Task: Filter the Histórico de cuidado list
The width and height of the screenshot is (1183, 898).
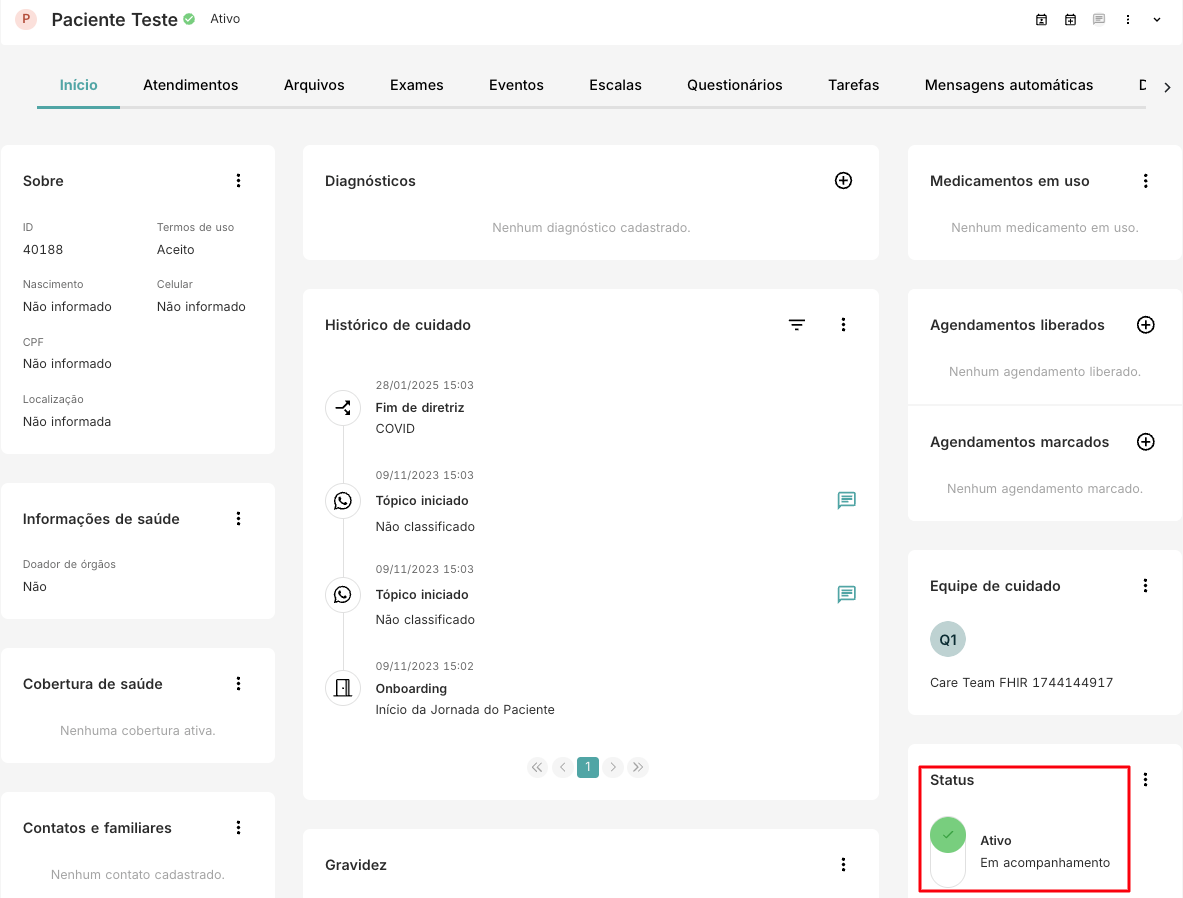Action: [796, 325]
